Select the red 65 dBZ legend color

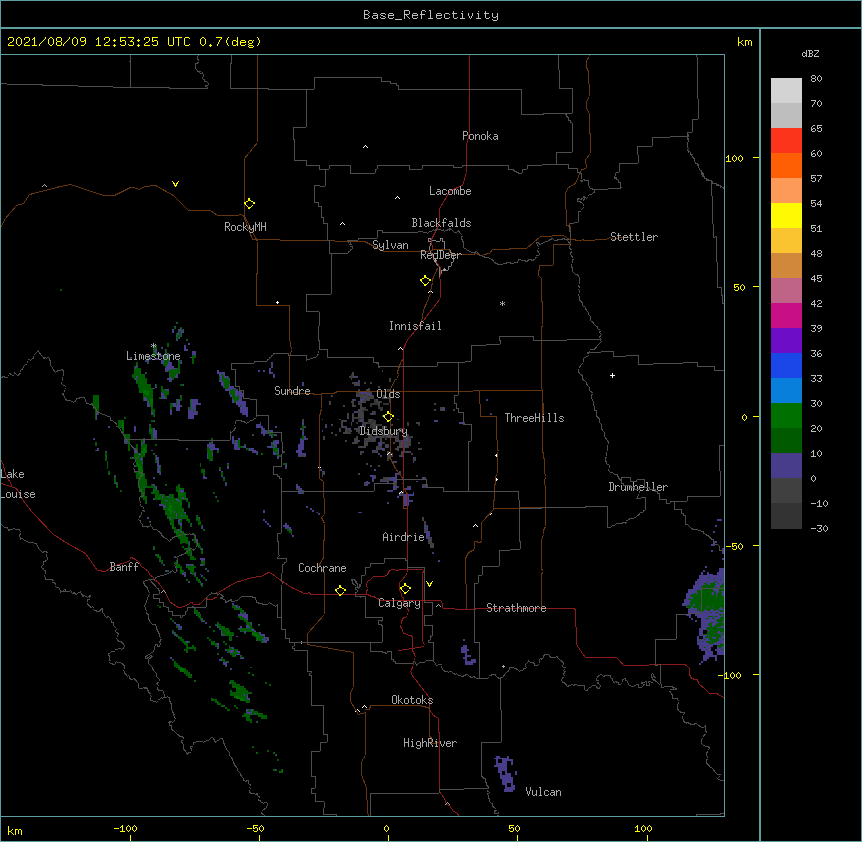tap(786, 140)
